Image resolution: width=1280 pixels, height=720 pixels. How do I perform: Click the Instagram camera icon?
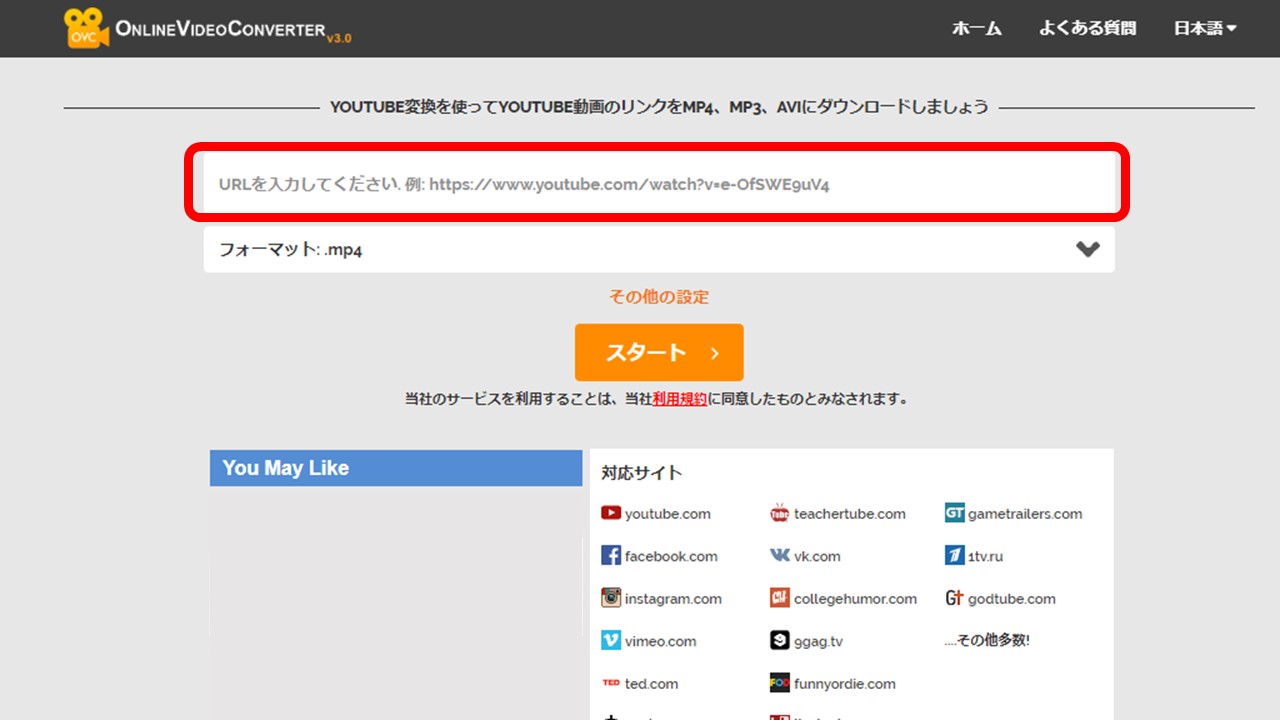pyautogui.click(x=611, y=598)
